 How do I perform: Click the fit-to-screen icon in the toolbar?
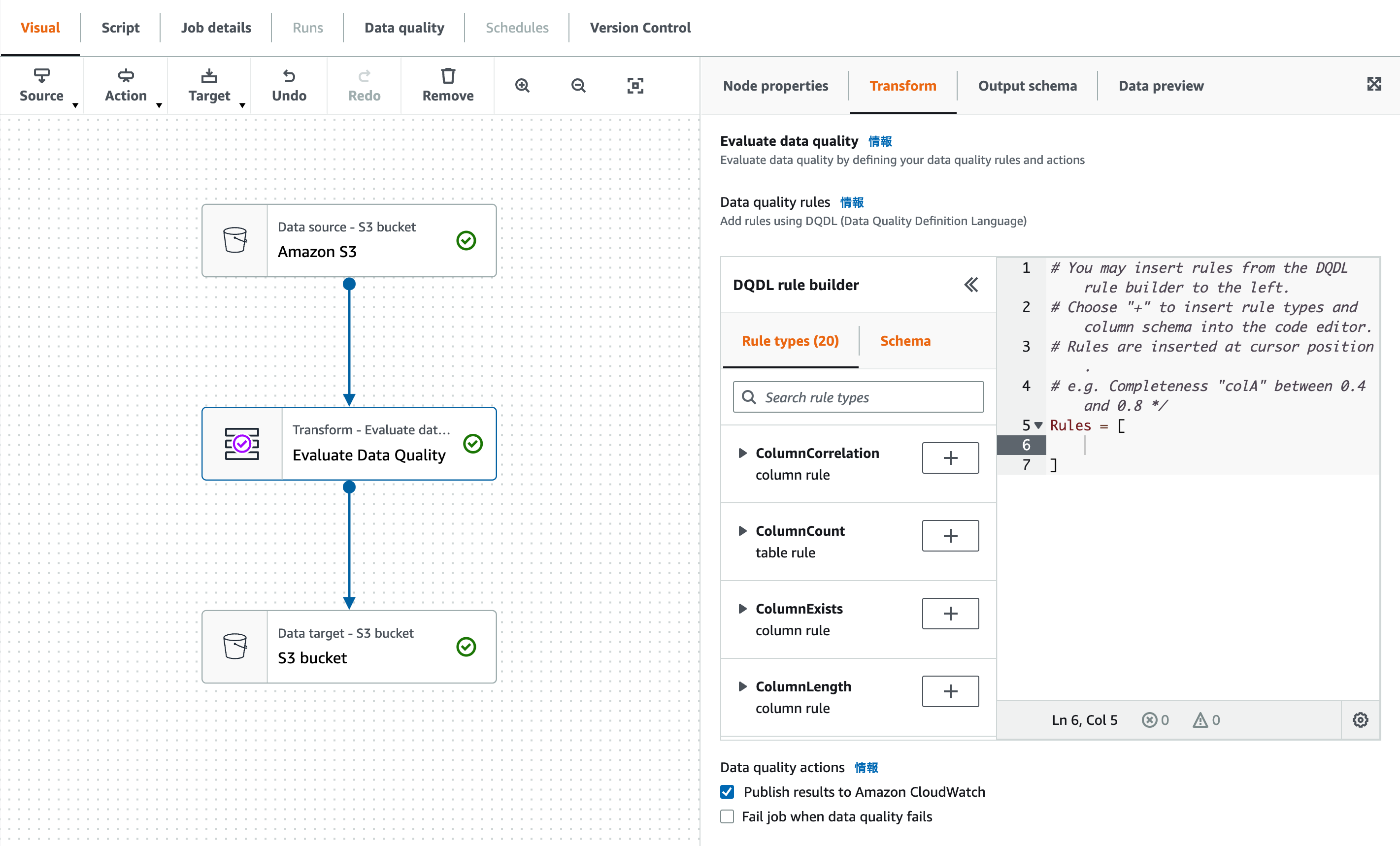click(x=635, y=85)
